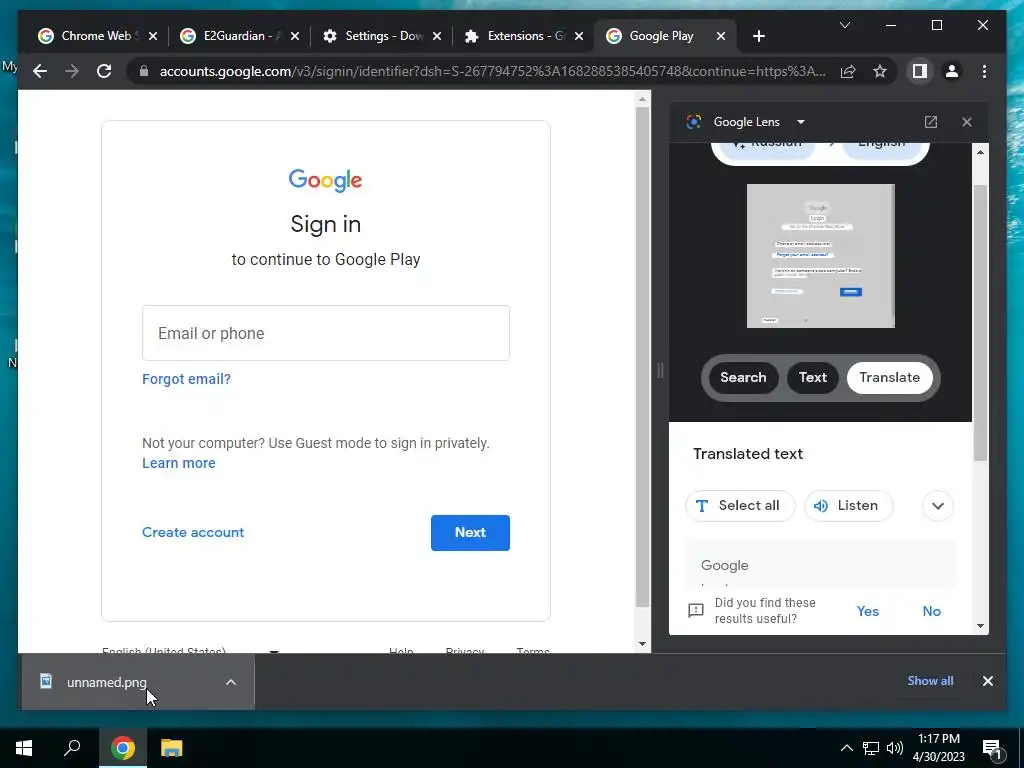Screen dimensions: 1024x768
Task: Click the taskbar clock showing 1:17 PM
Action: point(938,748)
